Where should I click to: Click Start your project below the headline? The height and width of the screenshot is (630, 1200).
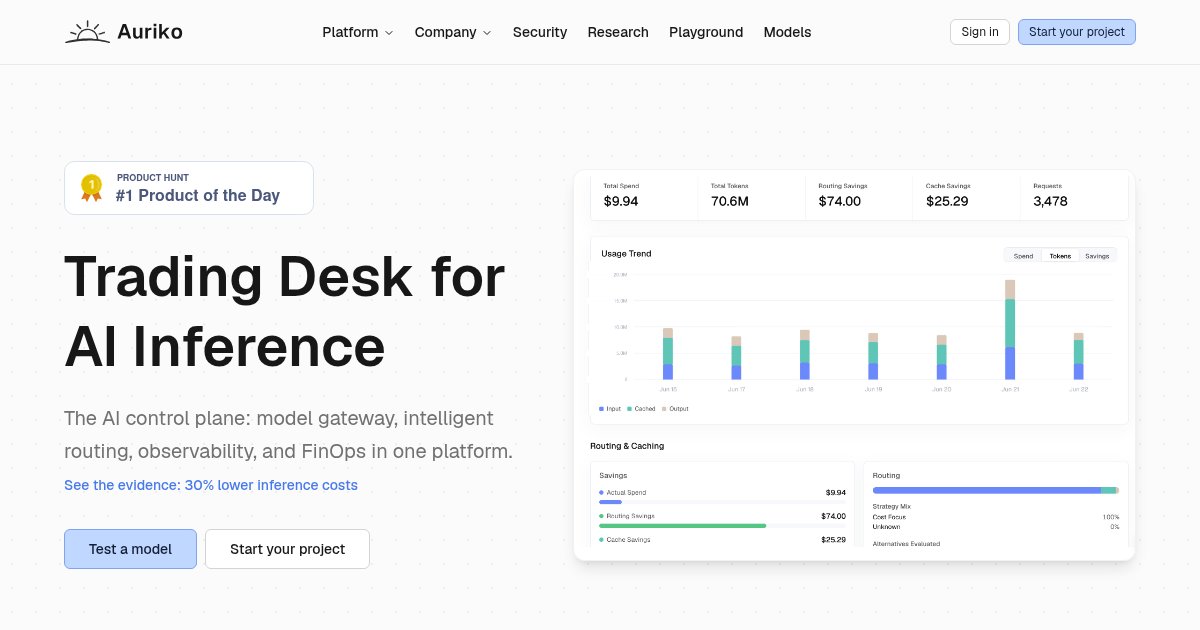click(x=287, y=549)
